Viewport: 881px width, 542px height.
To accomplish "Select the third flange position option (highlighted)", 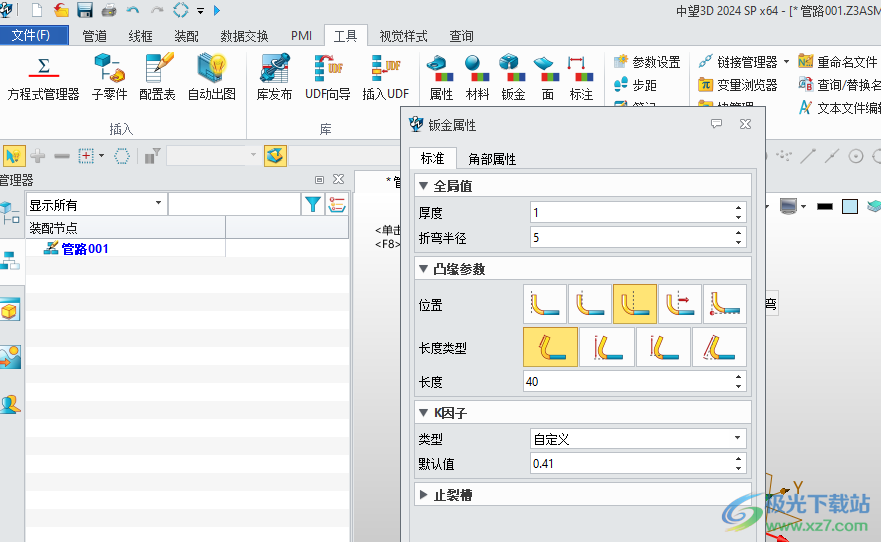I will point(635,304).
